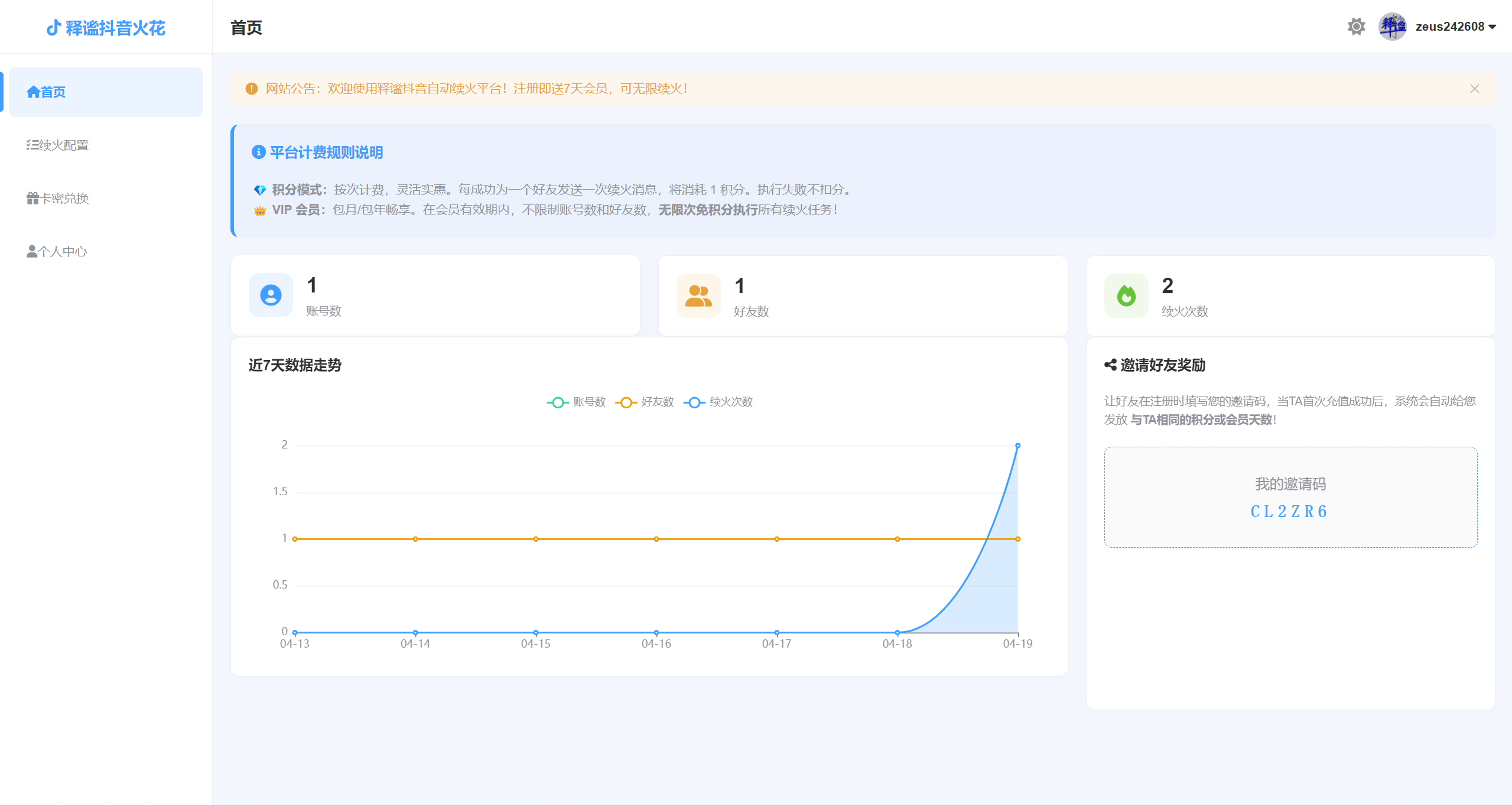Toggle 账号数 legend series in chart
Screen dimensions: 1512x806
[x=576, y=402]
